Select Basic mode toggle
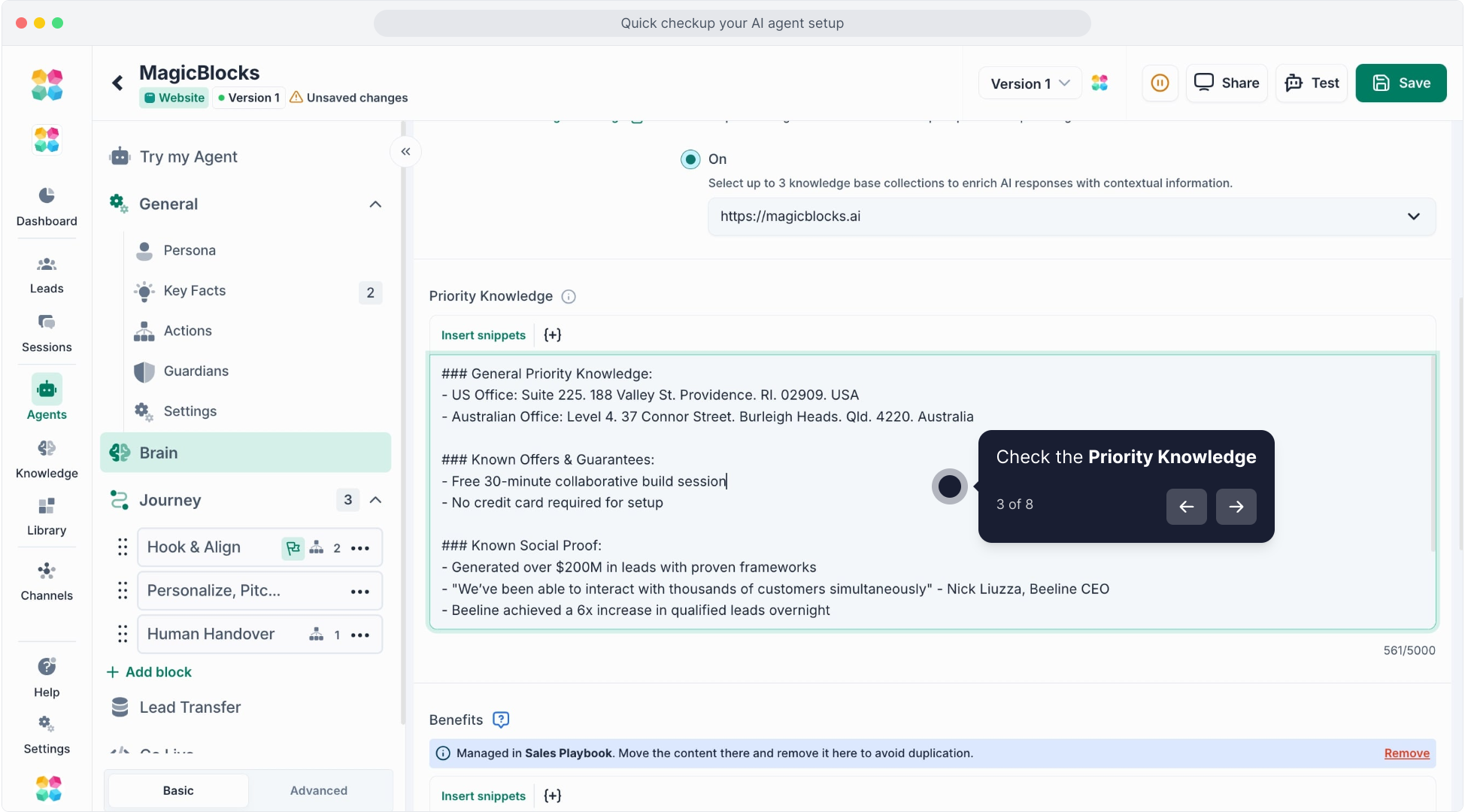1465x812 pixels. pyautogui.click(x=178, y=790)
